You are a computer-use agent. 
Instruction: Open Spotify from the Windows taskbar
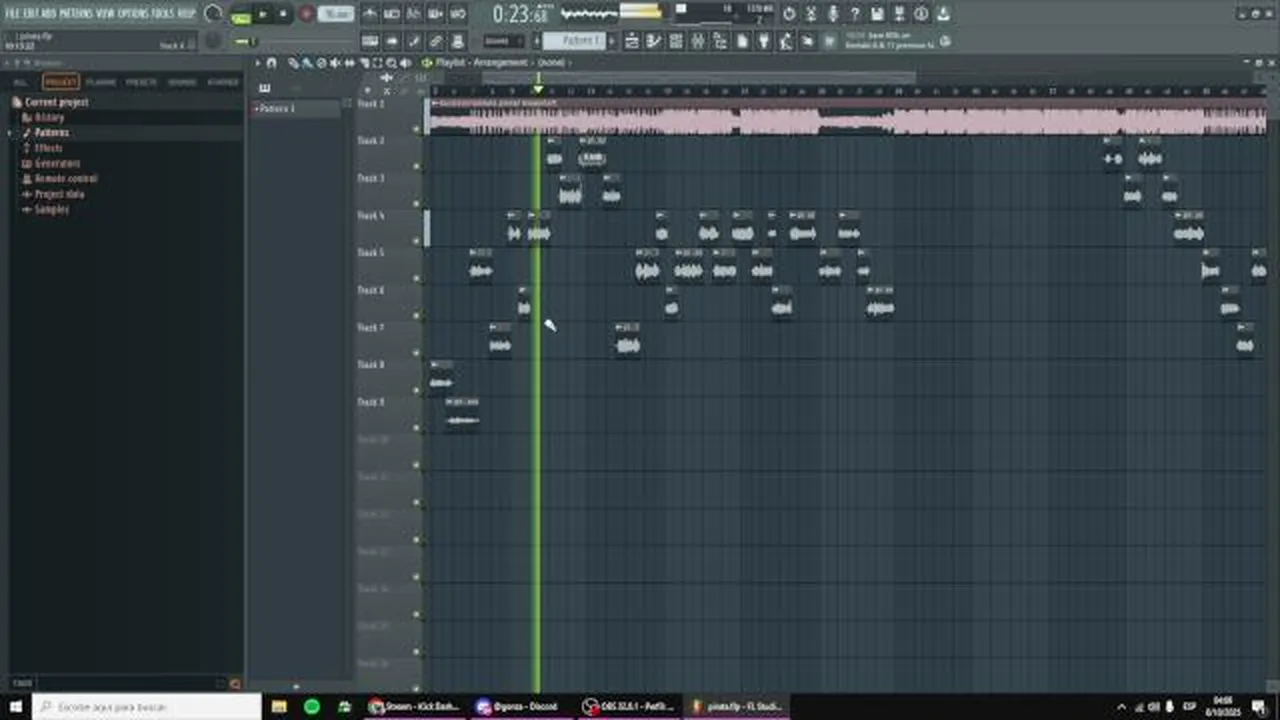[312, 707]
